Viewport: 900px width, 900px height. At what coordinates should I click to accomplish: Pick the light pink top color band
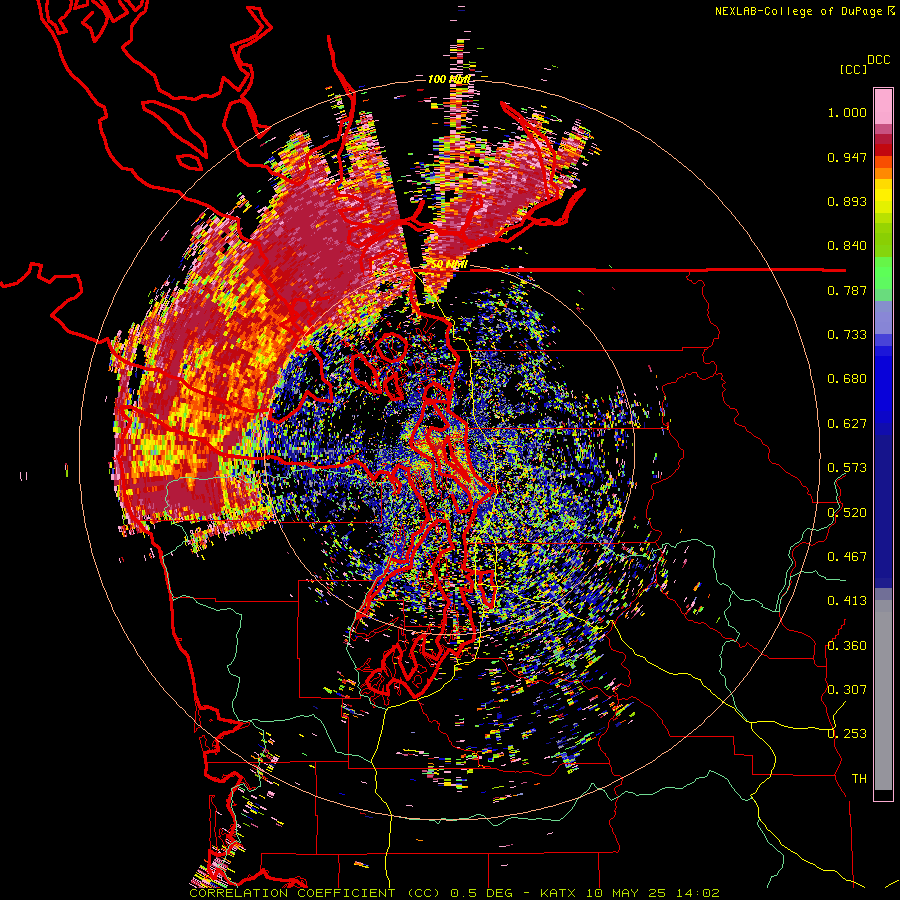883,106
